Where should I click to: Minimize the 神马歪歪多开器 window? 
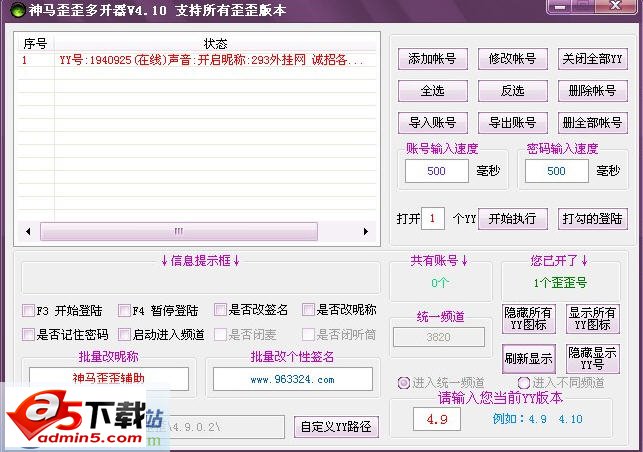point(561,7)
